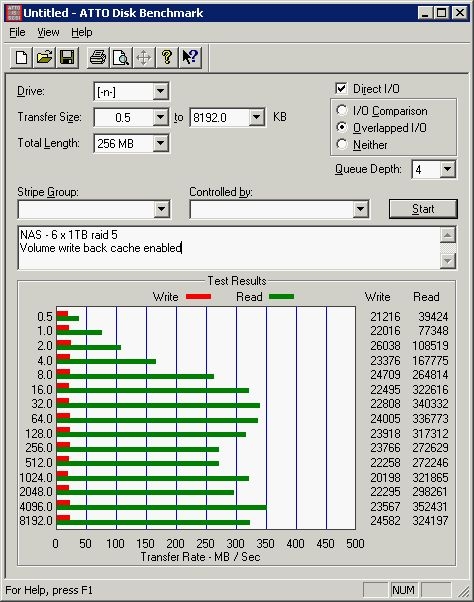Click the Test Results group heading

tap(237, 281)
